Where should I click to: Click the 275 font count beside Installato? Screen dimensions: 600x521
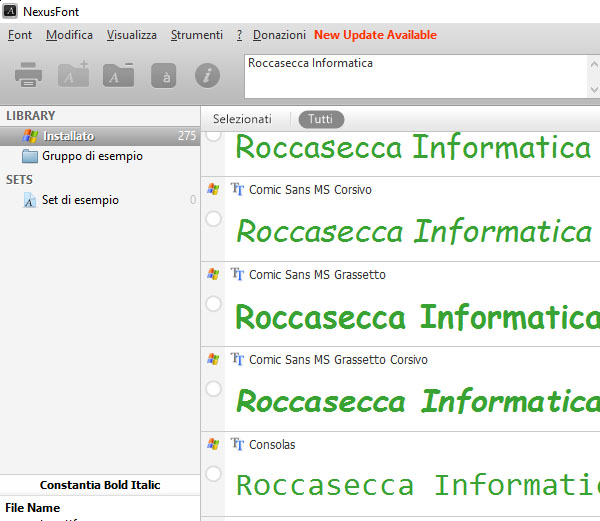pos(187,136)
